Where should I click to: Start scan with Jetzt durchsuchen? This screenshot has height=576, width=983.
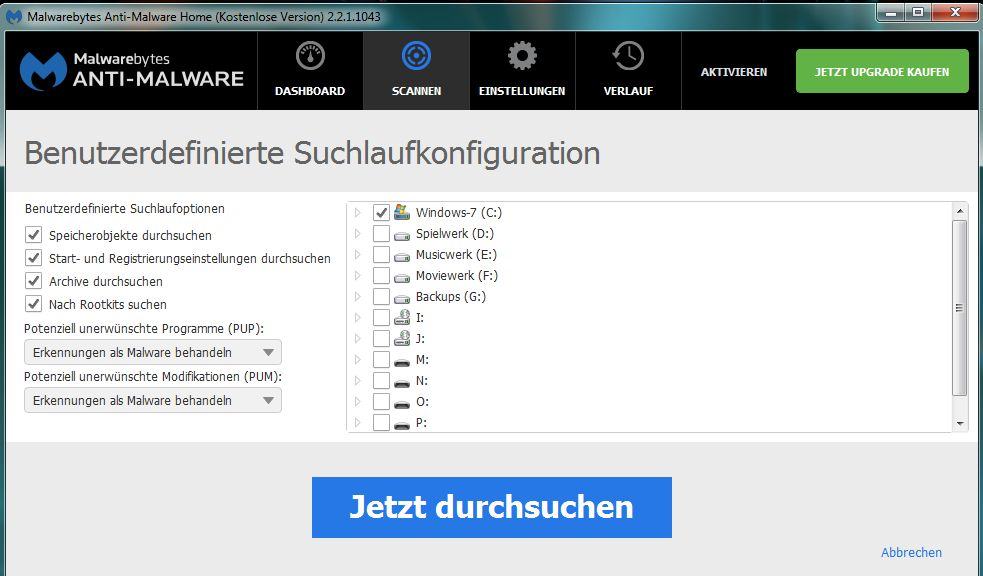(492, 507)
